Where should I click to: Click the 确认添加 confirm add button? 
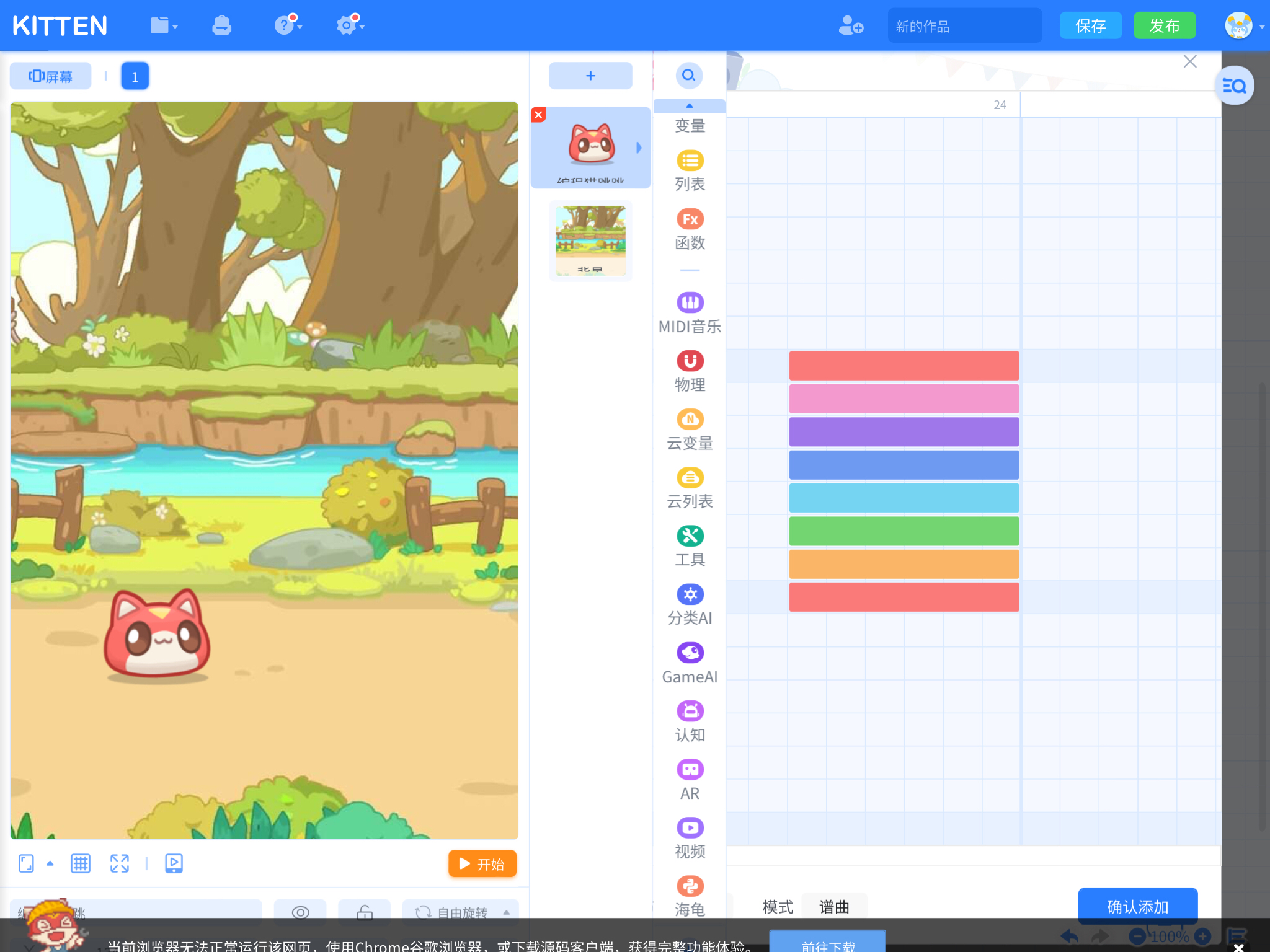tap(1137, 907)
